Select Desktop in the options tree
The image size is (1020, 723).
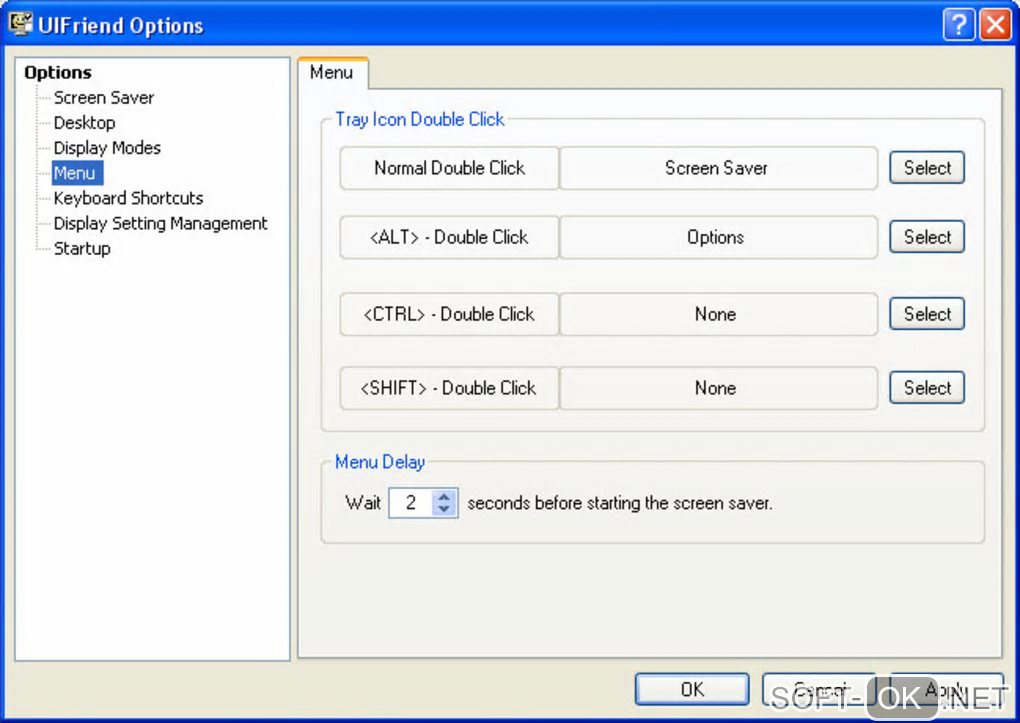click(x=84, y=122)
